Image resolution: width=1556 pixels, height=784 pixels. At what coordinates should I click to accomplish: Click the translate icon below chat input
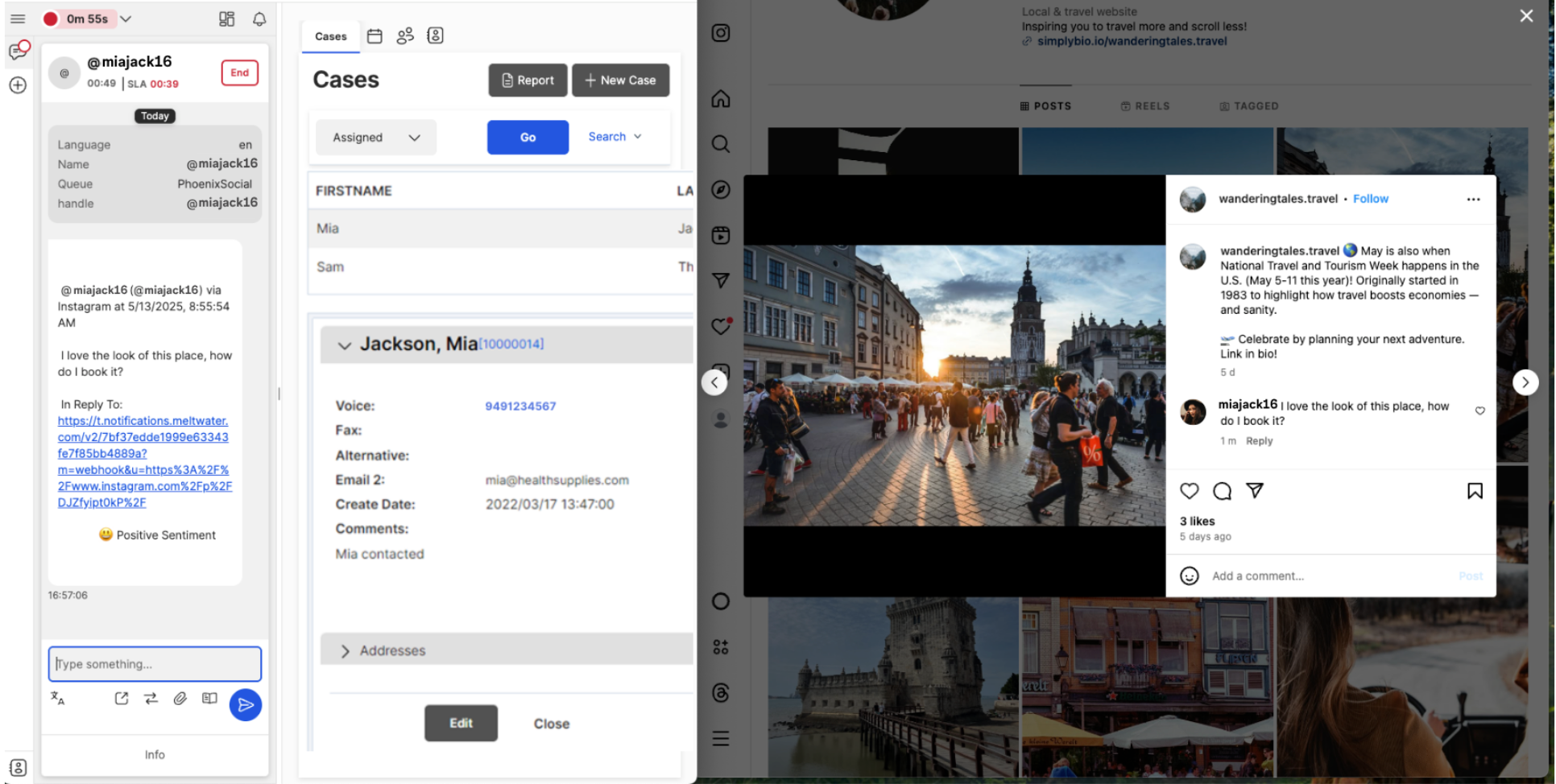pos(57,698)
